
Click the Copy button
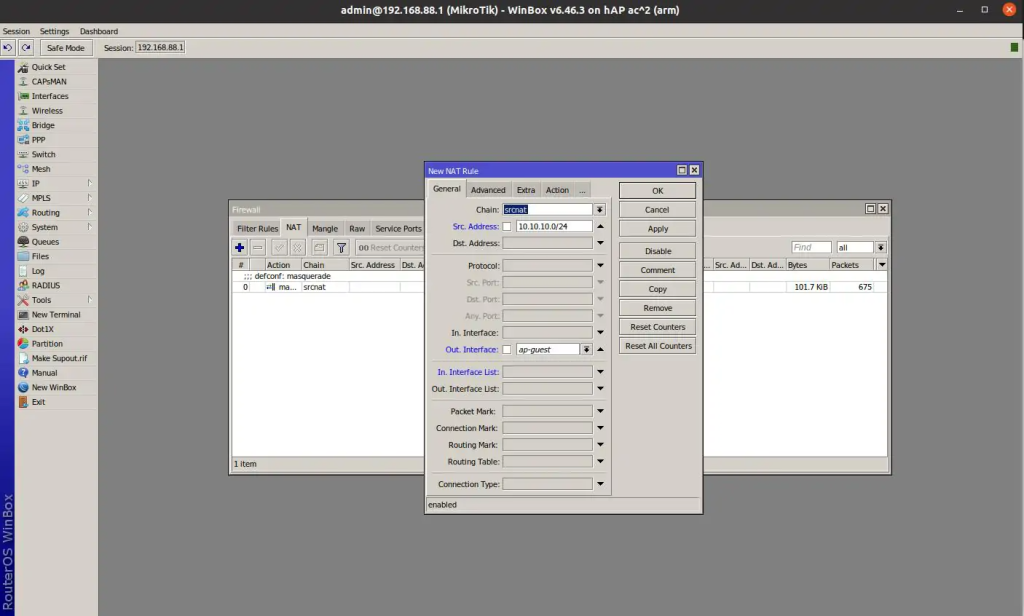pyautogui.click(x=657, y=289)
